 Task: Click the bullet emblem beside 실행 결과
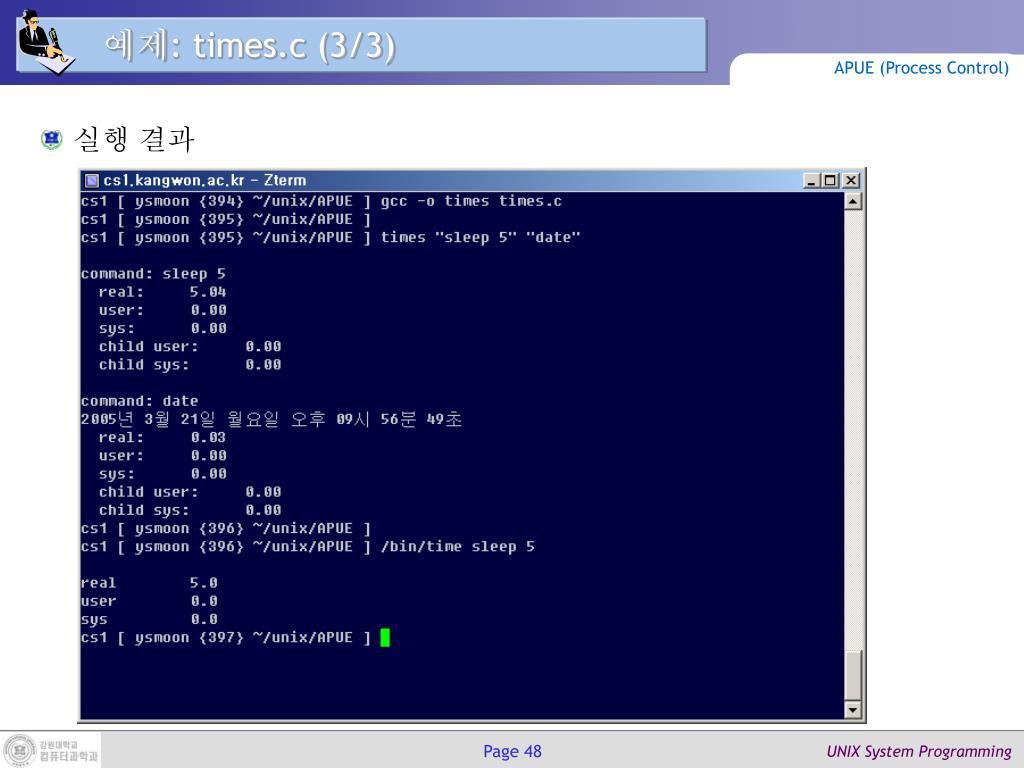(x=51, y=139)
